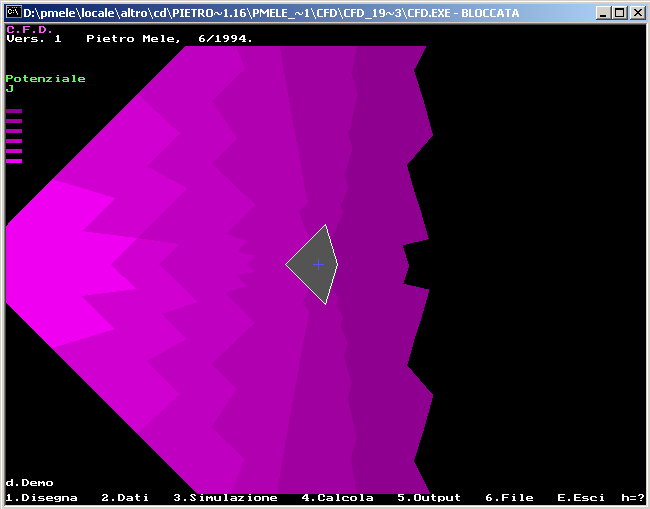Image resolution: width=650 pixels, height=509 pixels.
Task: Click the second legend color bar from top
Action: point(14,121)
